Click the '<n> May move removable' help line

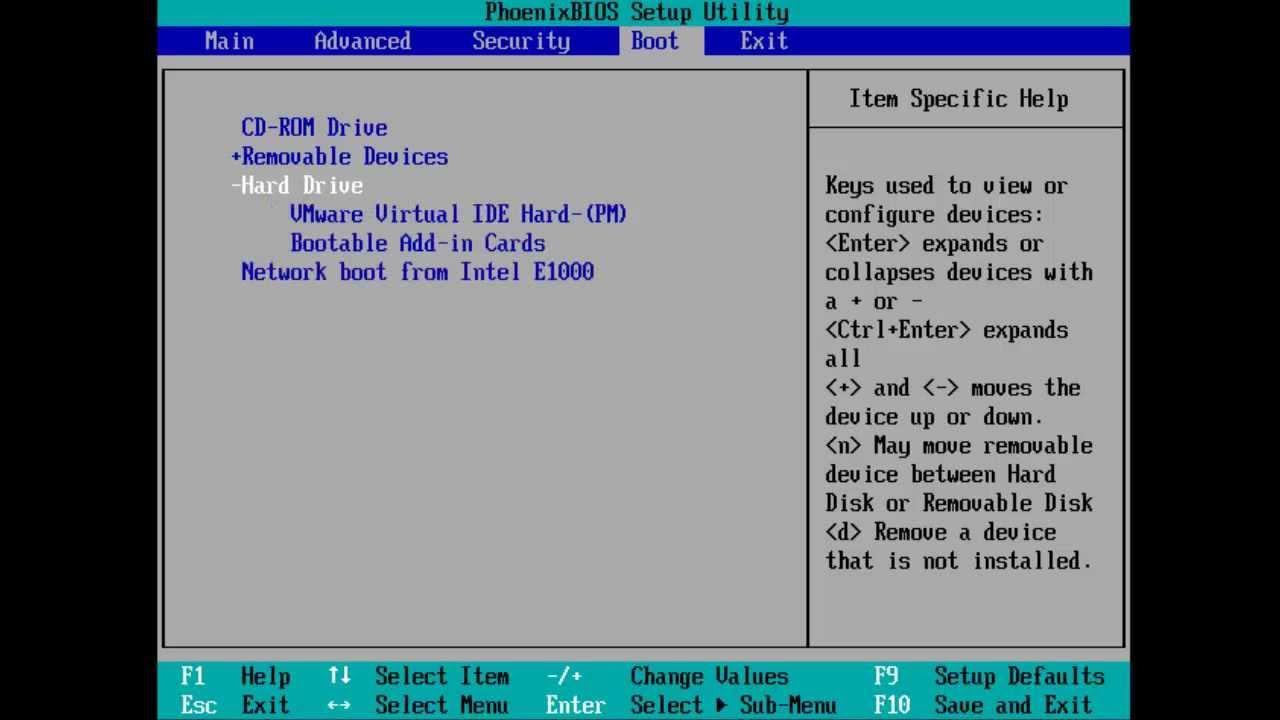(x=959, y=446)
